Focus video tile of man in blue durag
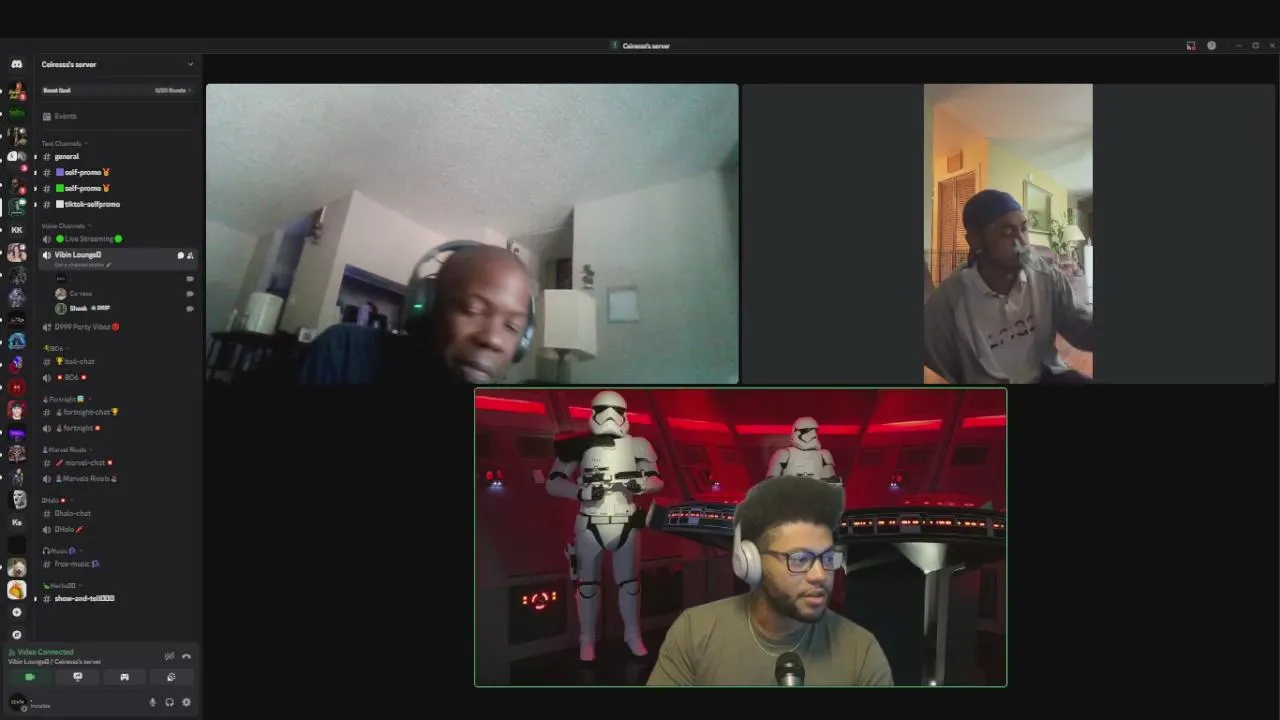Viewport: 1280px width, 720px height. (x=1008, y=234)
